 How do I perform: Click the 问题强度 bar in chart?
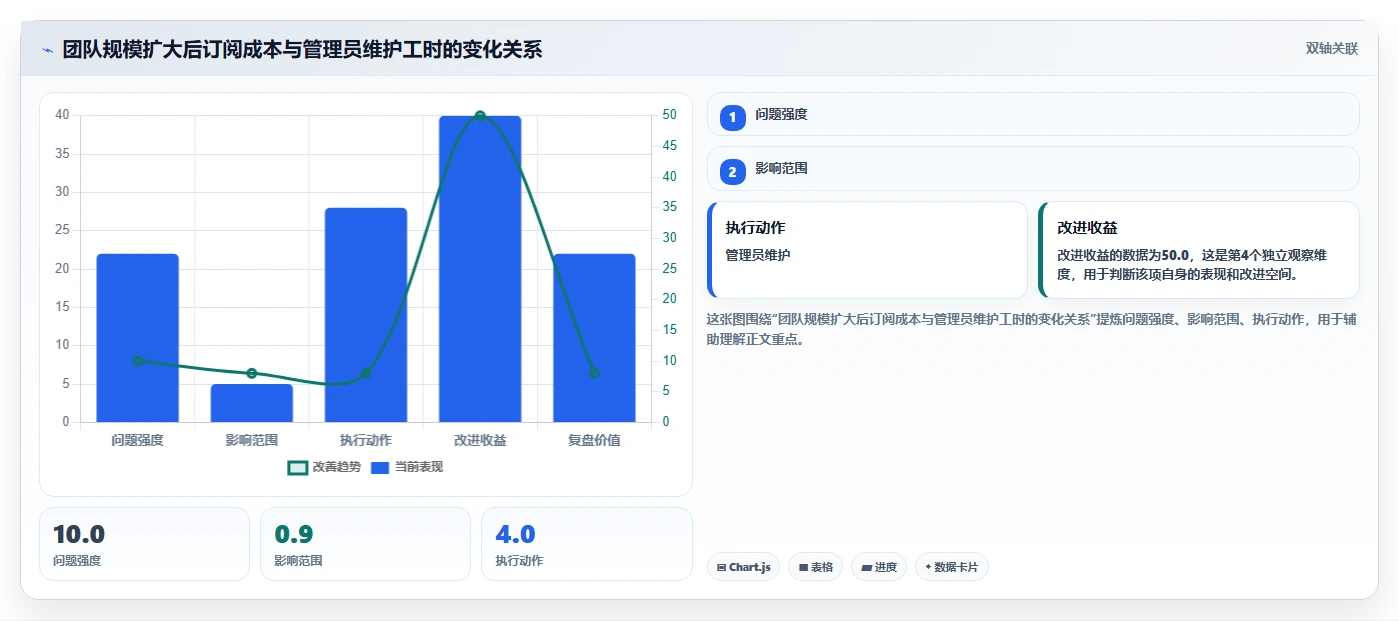(137, 338)
